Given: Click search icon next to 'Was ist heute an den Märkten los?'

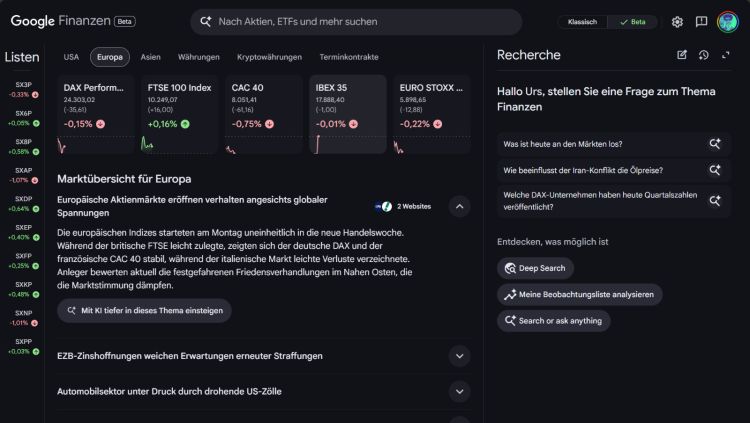Looking at the screenshot, I should point(715,144).
